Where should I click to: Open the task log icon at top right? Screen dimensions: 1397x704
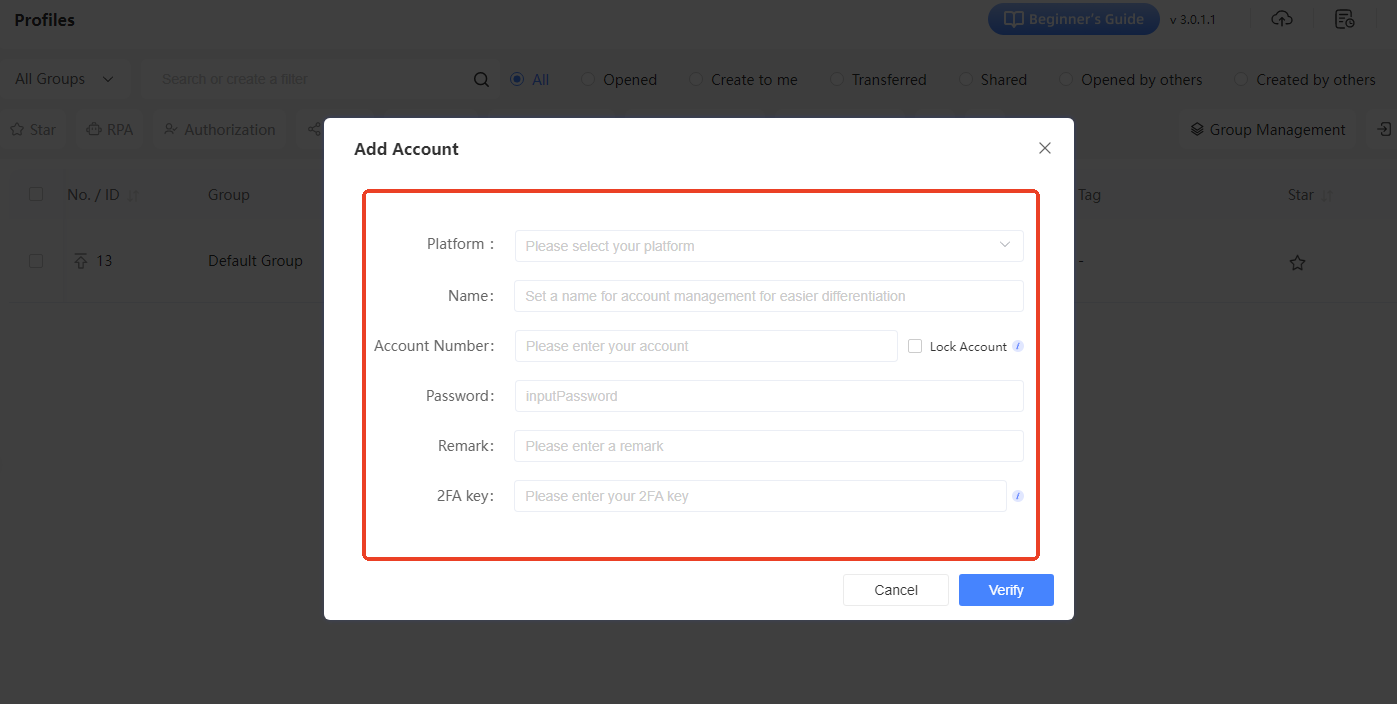[x=1345, y=19]
